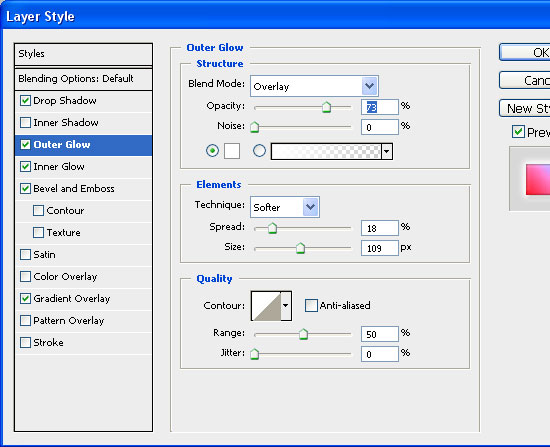Click the glow gradient preview bar
Image resolution: width=550 pixels, height=447 pixels.
click(326, 152)
